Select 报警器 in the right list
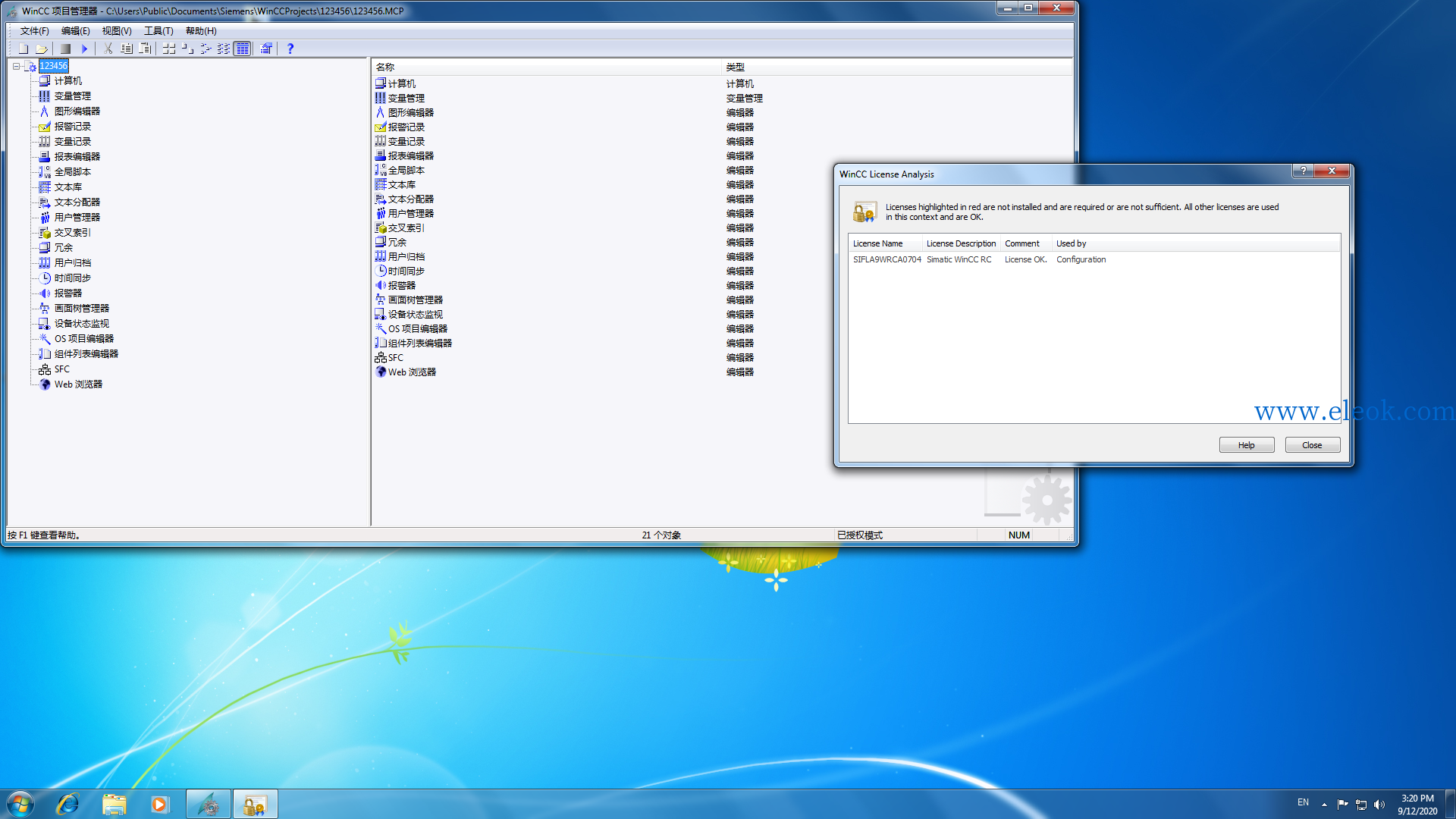1456x819 pixels. click(x=402, y=286)
